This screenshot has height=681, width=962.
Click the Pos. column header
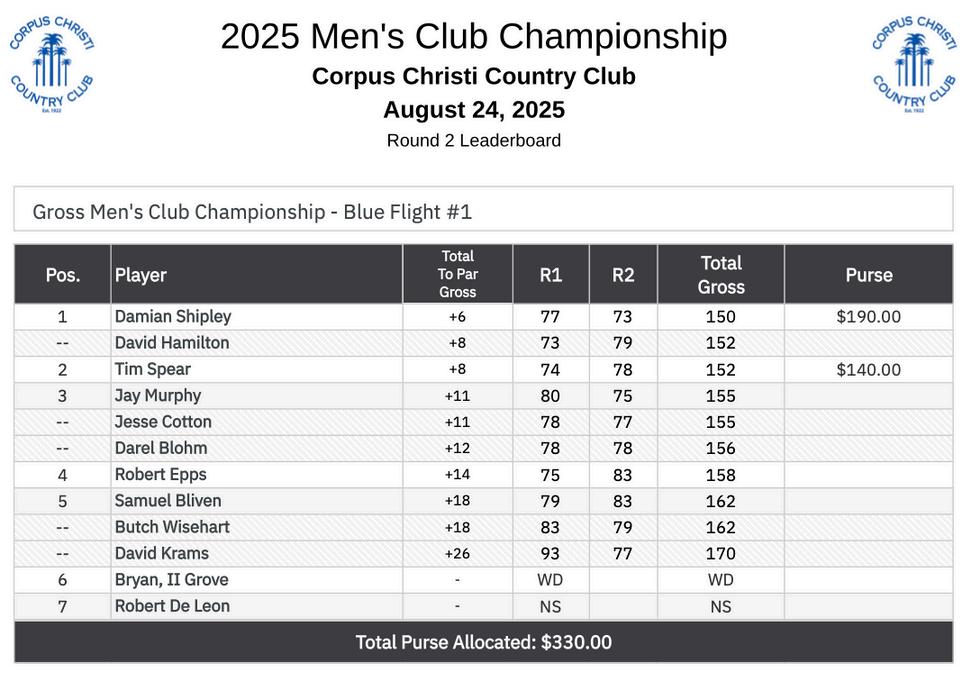pos(63,274)
